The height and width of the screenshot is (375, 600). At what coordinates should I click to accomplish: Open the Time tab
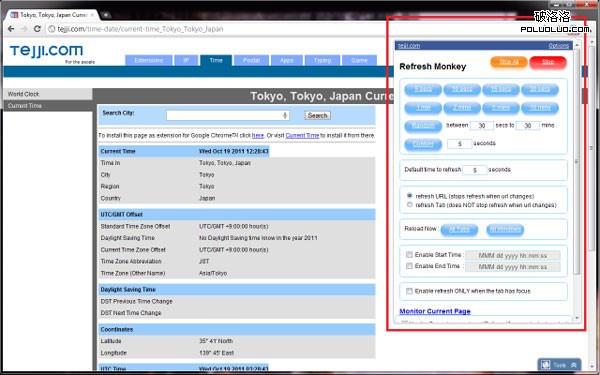(216, 60)
